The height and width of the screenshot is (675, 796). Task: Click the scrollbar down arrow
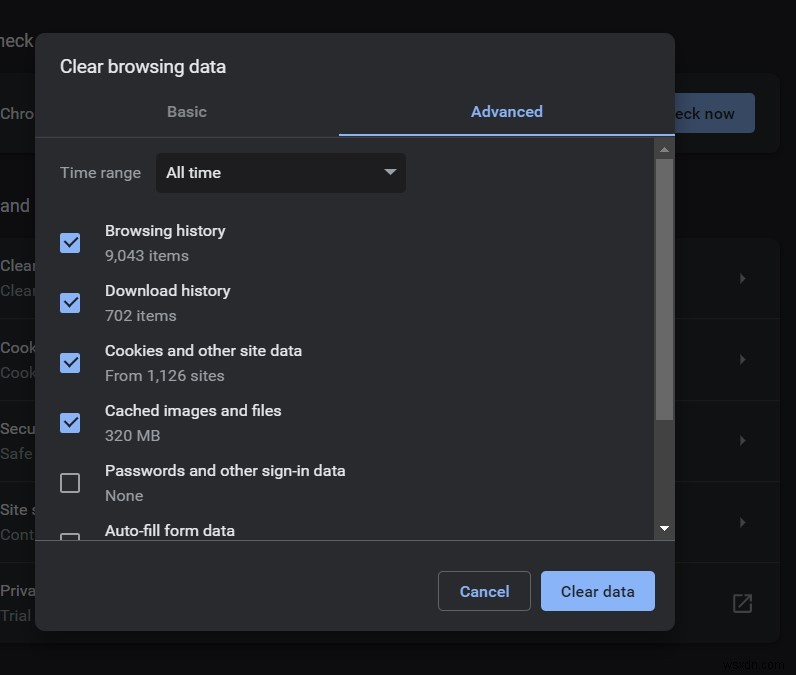point(664,528)
